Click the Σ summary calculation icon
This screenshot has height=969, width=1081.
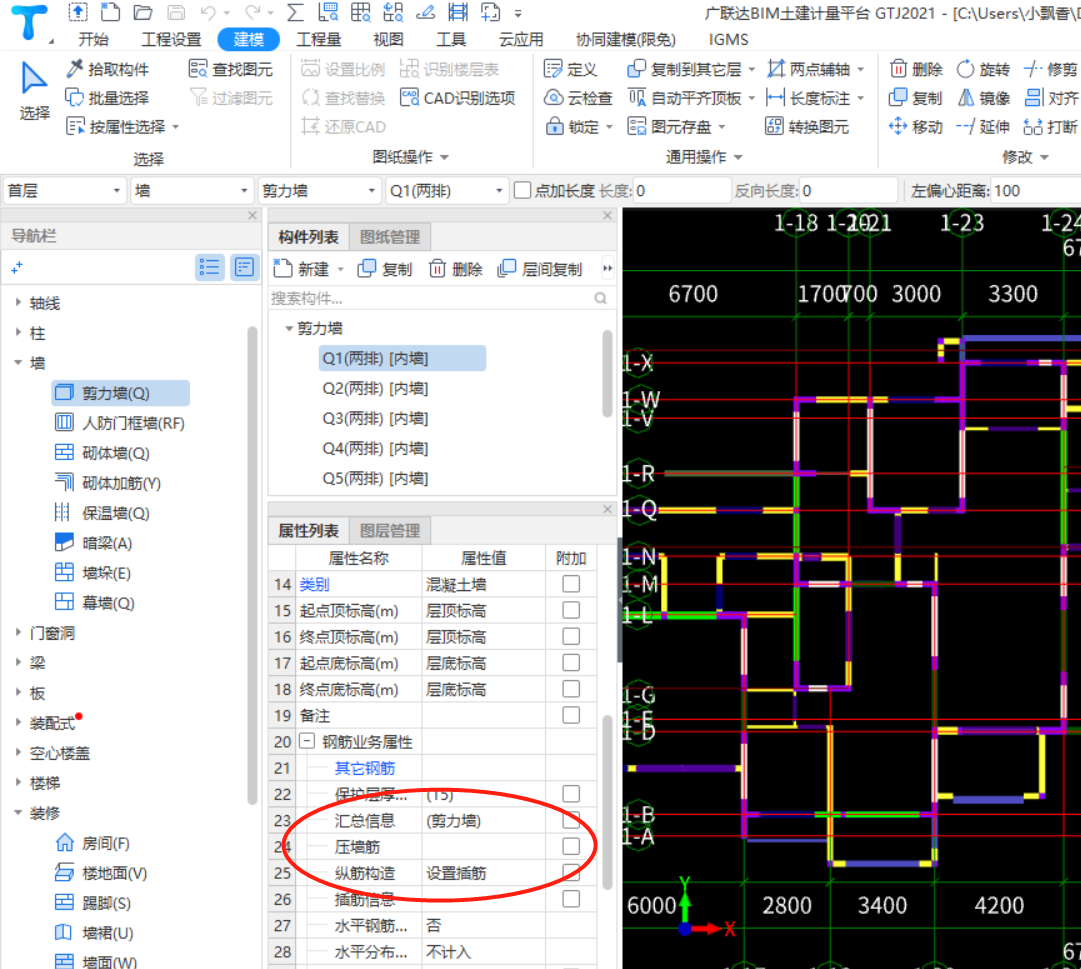pos(295,12)
